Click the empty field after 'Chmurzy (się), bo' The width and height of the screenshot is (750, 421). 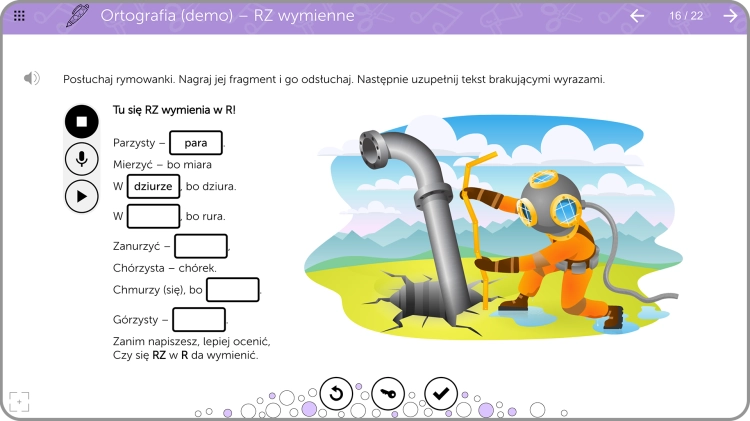click(233, 289)
